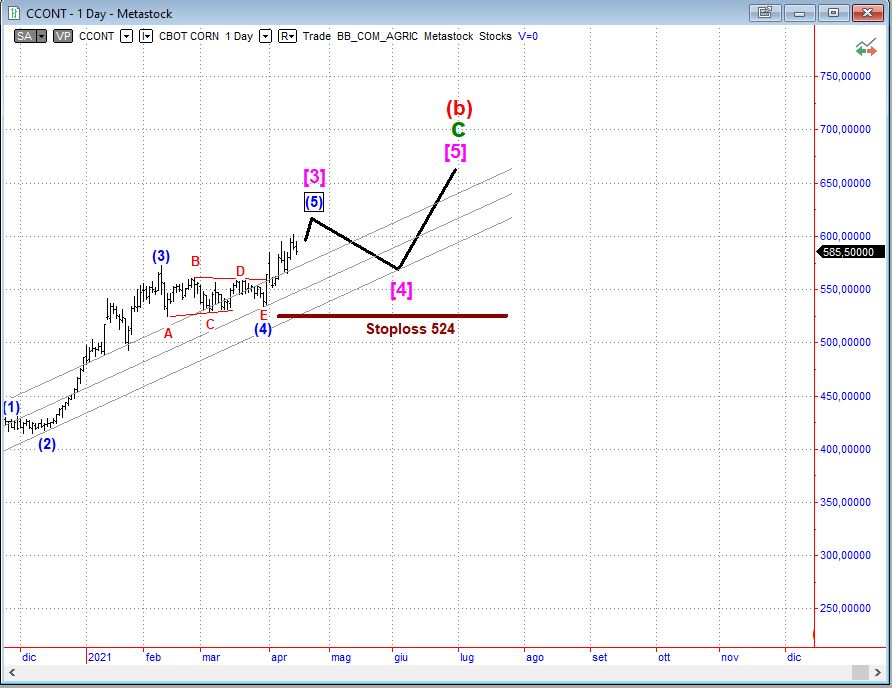The height and width of the screenshot is (688, 892).
Task: Select the magenta [5] wave label
Action: point(455,152)
